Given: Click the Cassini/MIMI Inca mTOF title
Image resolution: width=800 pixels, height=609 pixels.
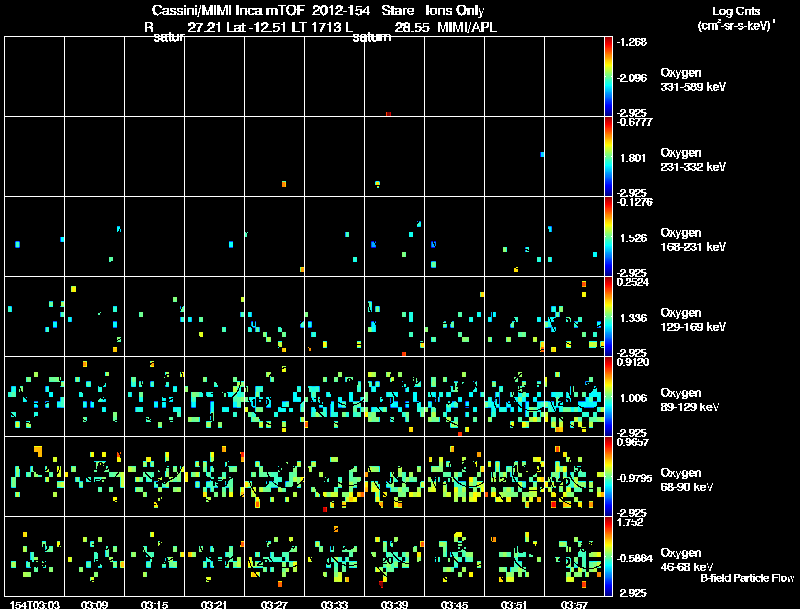Looking at the screenshot, I should pyautogui.click(x=228, y=10).
